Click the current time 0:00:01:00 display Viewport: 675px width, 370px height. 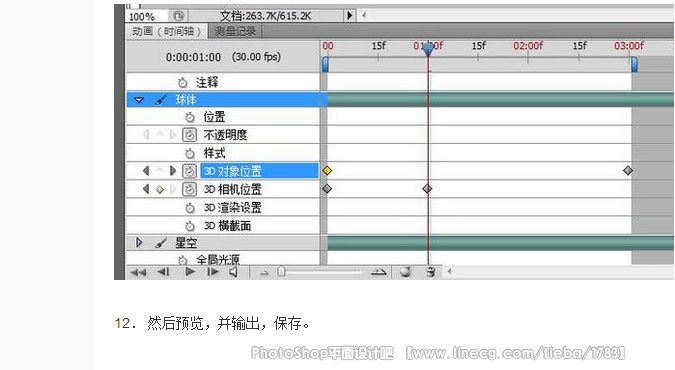point(193,57)
